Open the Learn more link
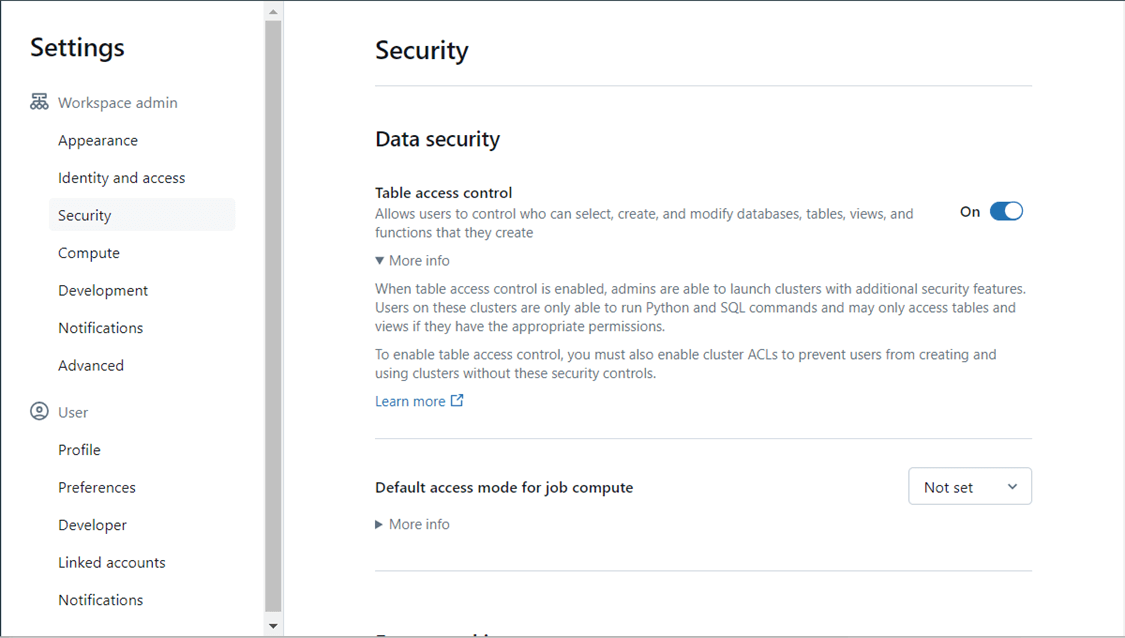1125x638 pixels. tap(410, 401)
